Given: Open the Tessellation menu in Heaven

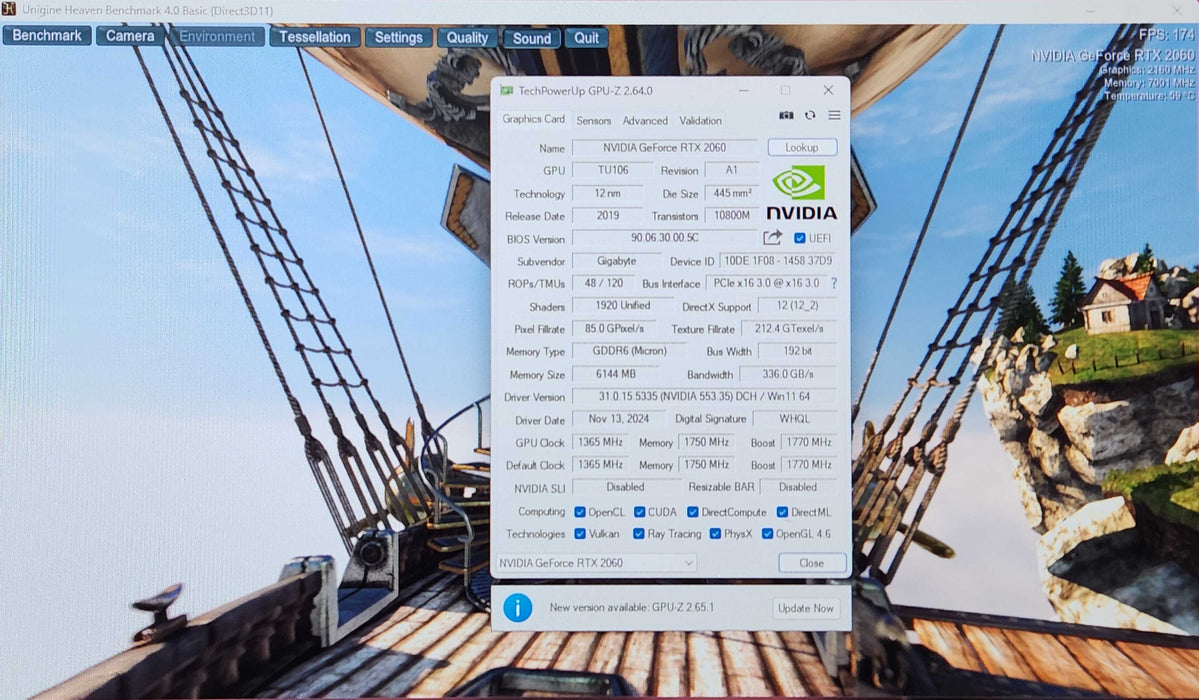Looking at the screenshot, I should [314, 37].
